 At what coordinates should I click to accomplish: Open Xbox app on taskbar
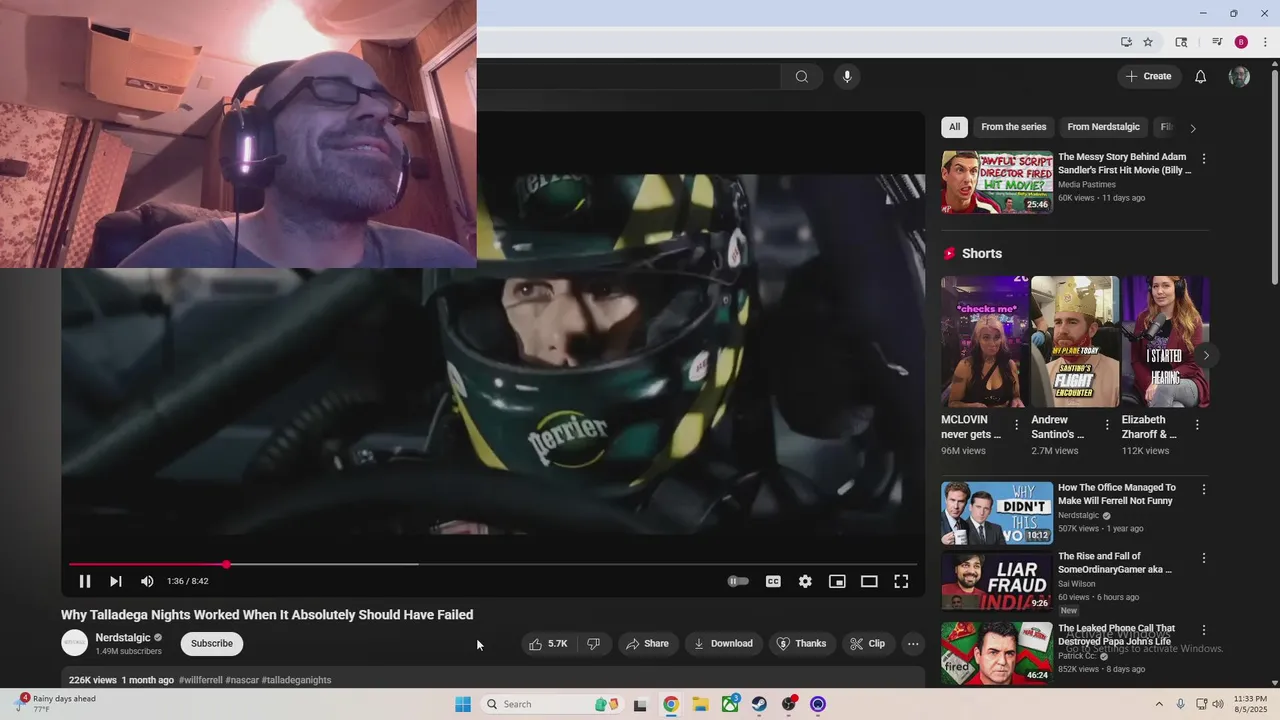pos(731,704)
